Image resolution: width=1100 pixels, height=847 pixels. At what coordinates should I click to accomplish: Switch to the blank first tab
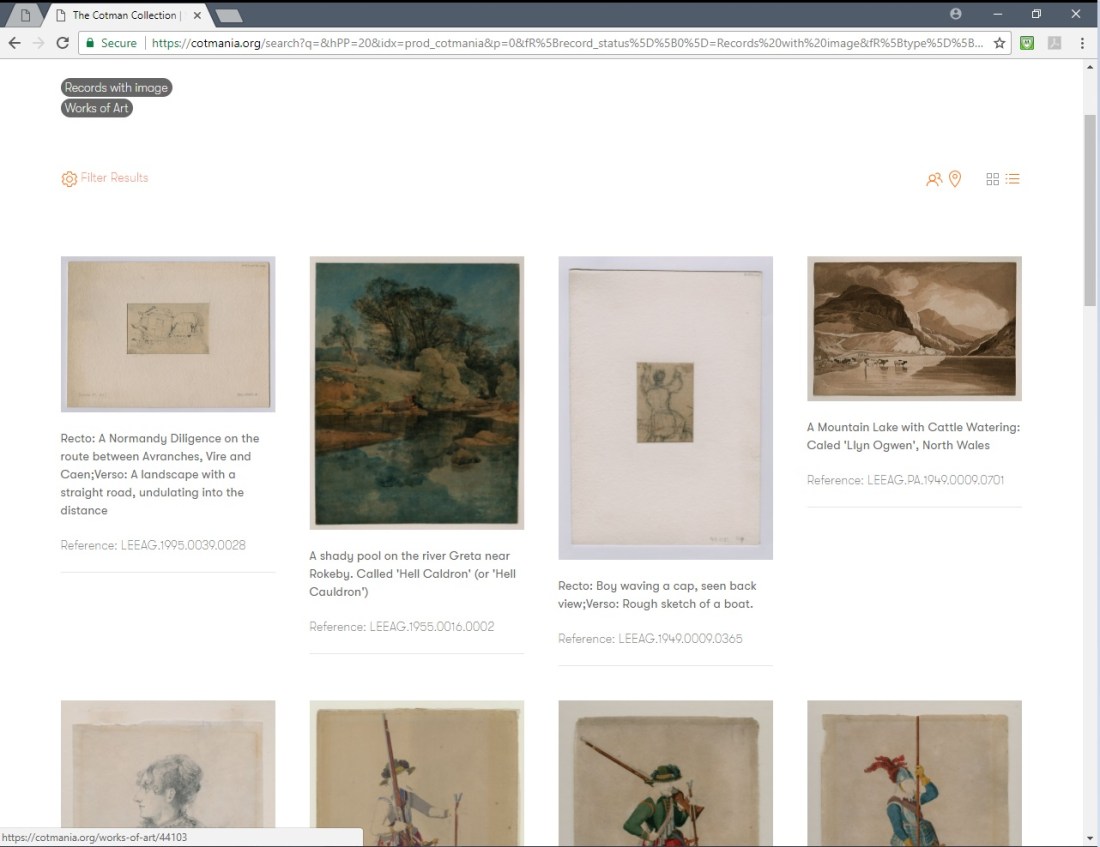tap(26, 15)
